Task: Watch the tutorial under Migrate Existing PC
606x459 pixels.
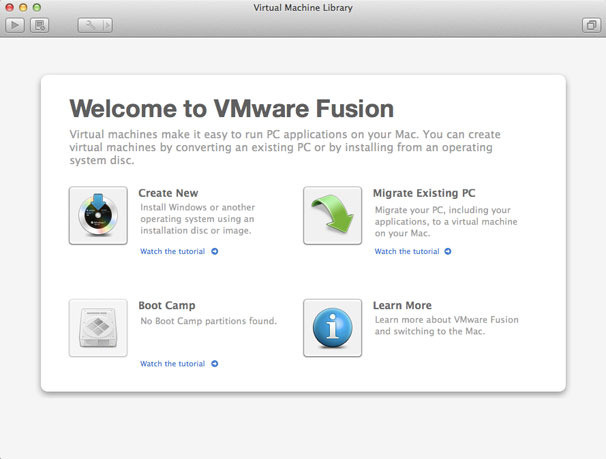Action: coord(407,252)
